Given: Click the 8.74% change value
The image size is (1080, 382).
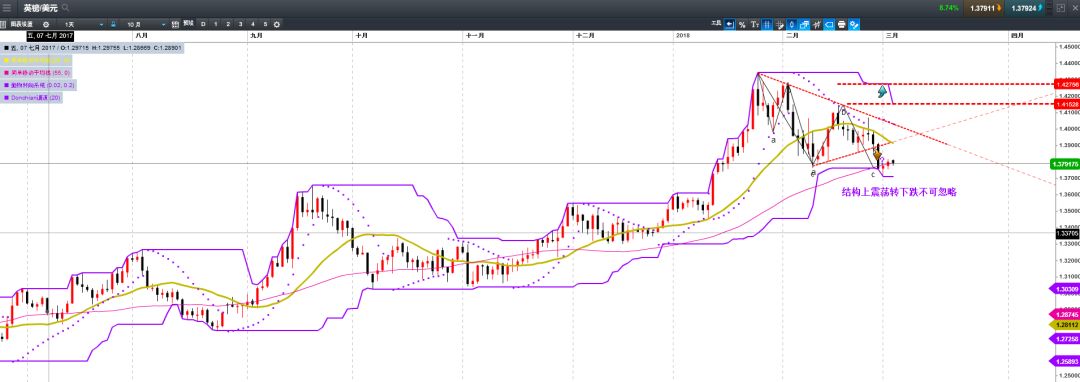Looking at the screenshot, I should tap(948, 8).
